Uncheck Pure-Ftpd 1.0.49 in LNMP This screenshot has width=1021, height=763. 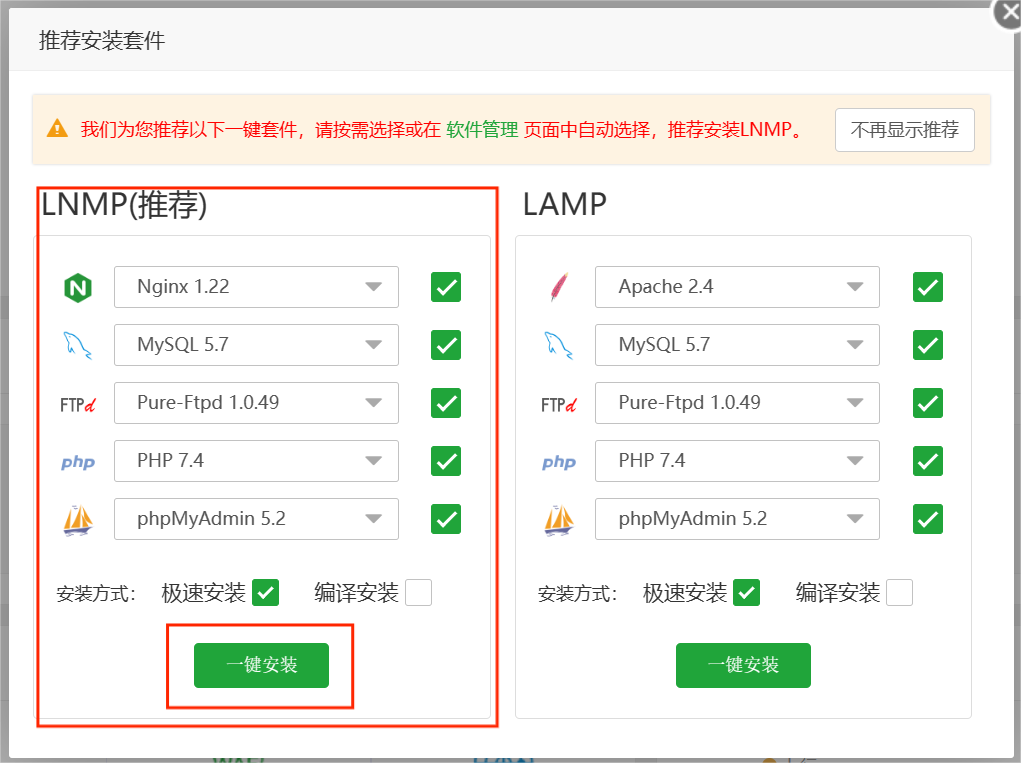pyautogui.click(x=446, y=403)
